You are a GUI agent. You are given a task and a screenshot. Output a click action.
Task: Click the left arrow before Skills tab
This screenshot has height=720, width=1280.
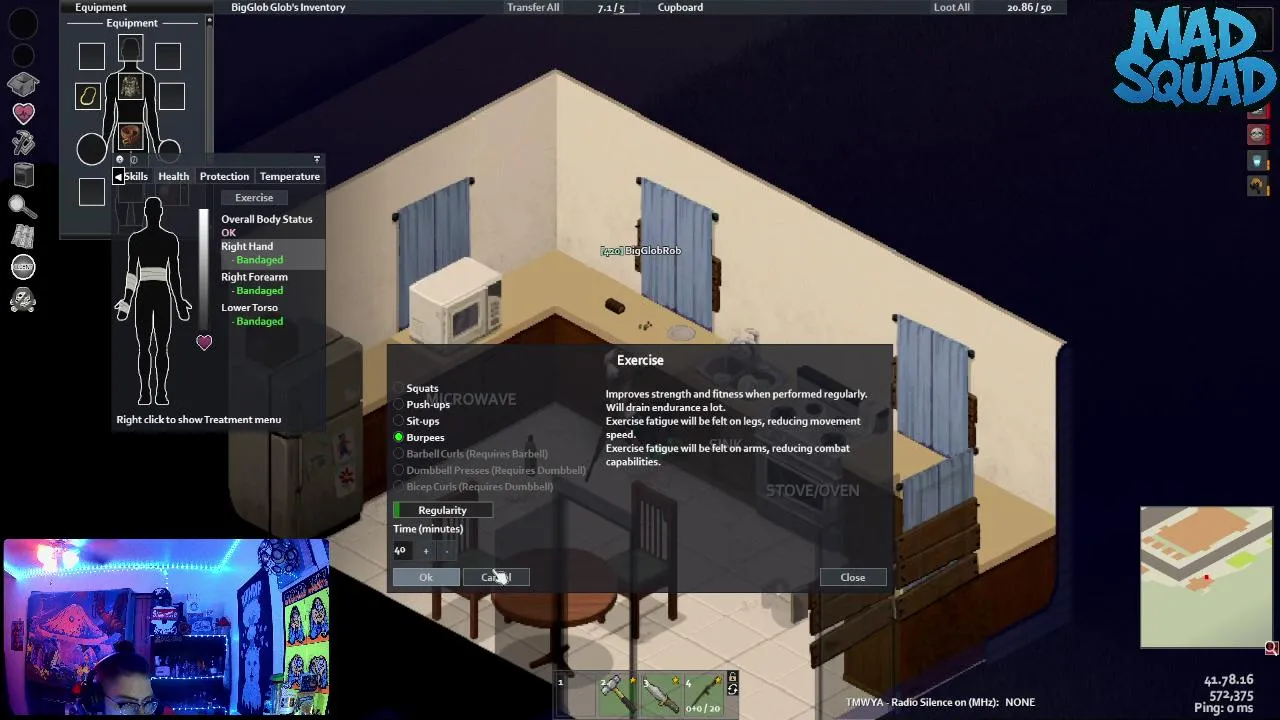point(118,177)
